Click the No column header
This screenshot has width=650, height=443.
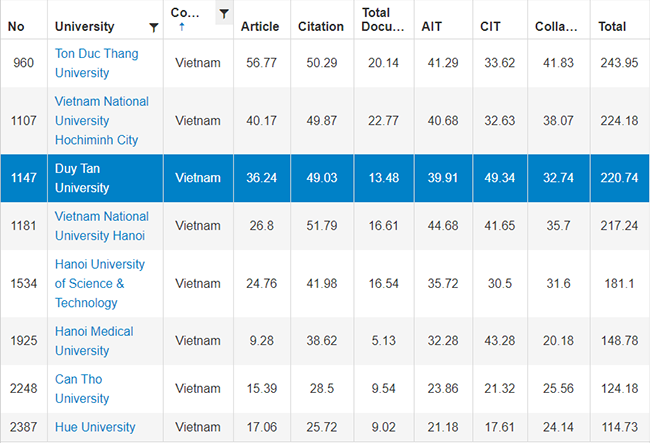[16, 26]
